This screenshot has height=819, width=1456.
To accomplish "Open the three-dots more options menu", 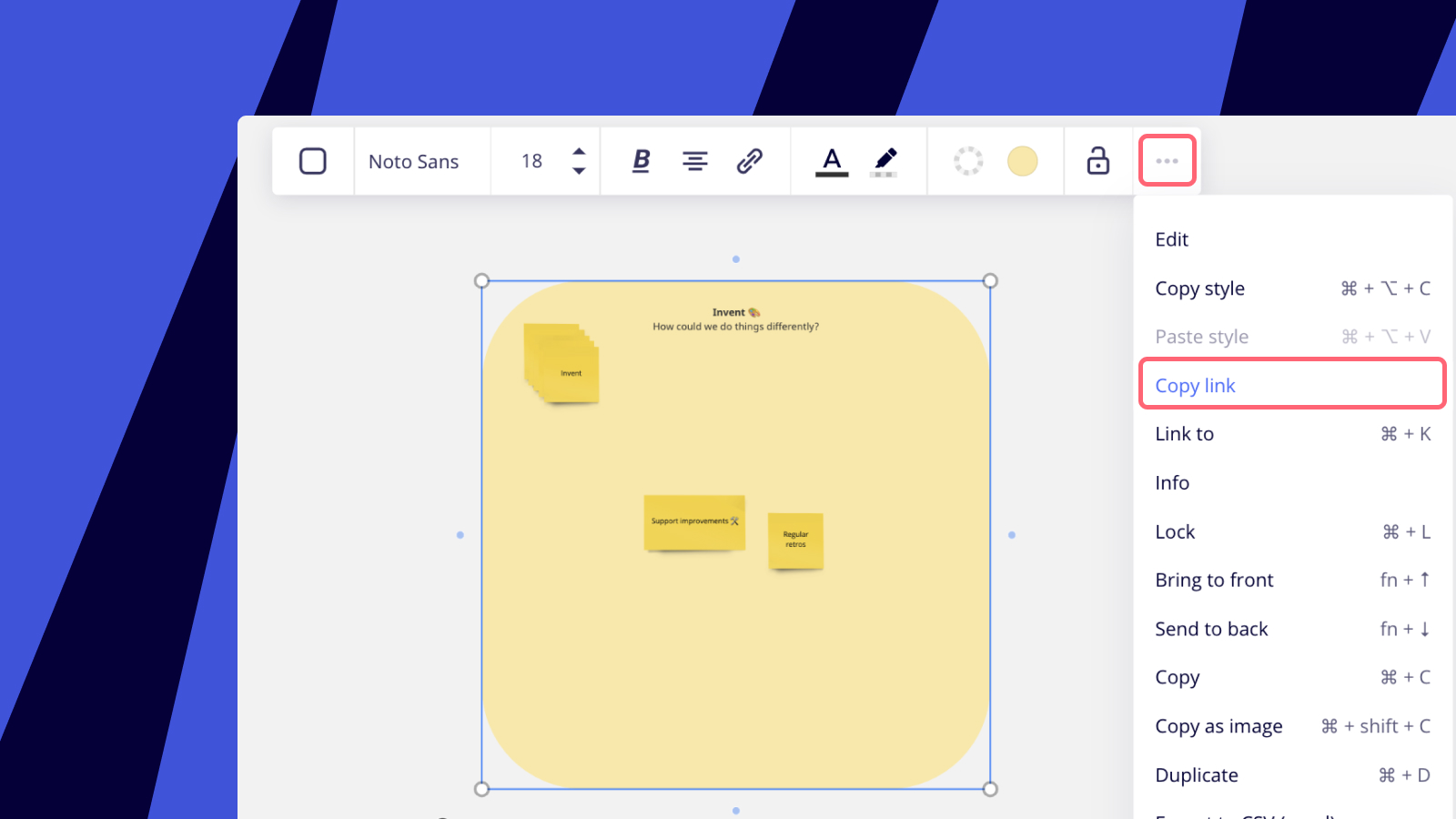I will pos(1167,161).
